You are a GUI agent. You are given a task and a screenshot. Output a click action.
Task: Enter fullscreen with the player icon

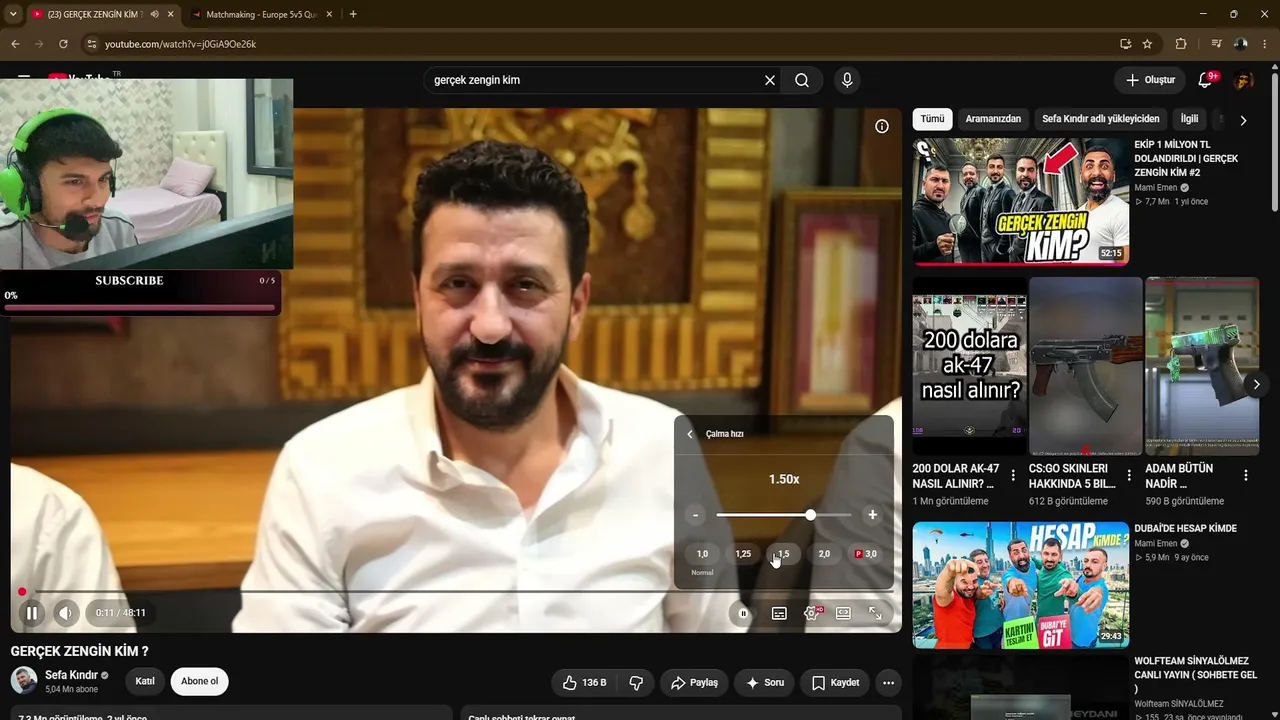pos(875,613)
